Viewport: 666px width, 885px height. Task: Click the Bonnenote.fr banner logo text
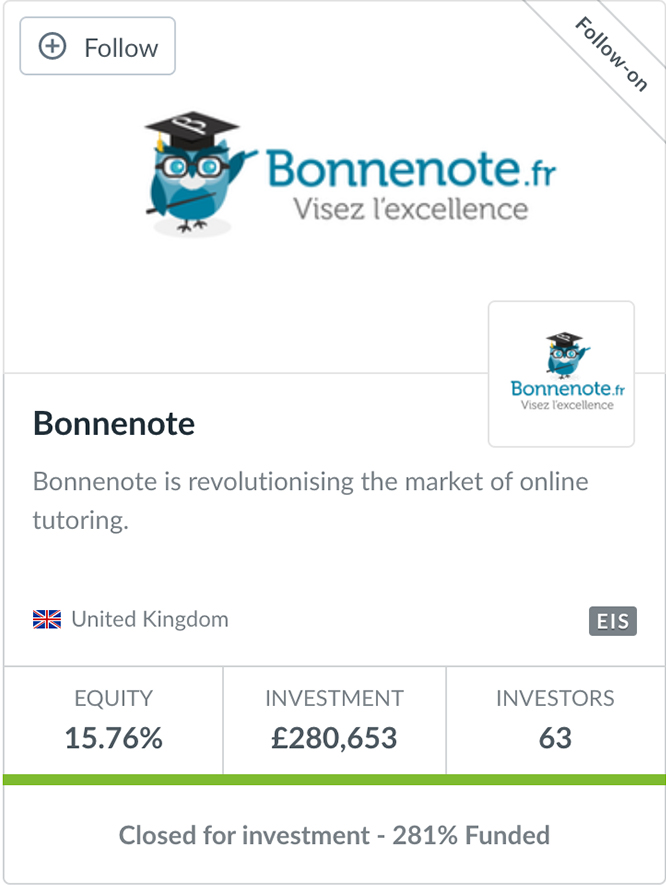[x=411, y=168]
